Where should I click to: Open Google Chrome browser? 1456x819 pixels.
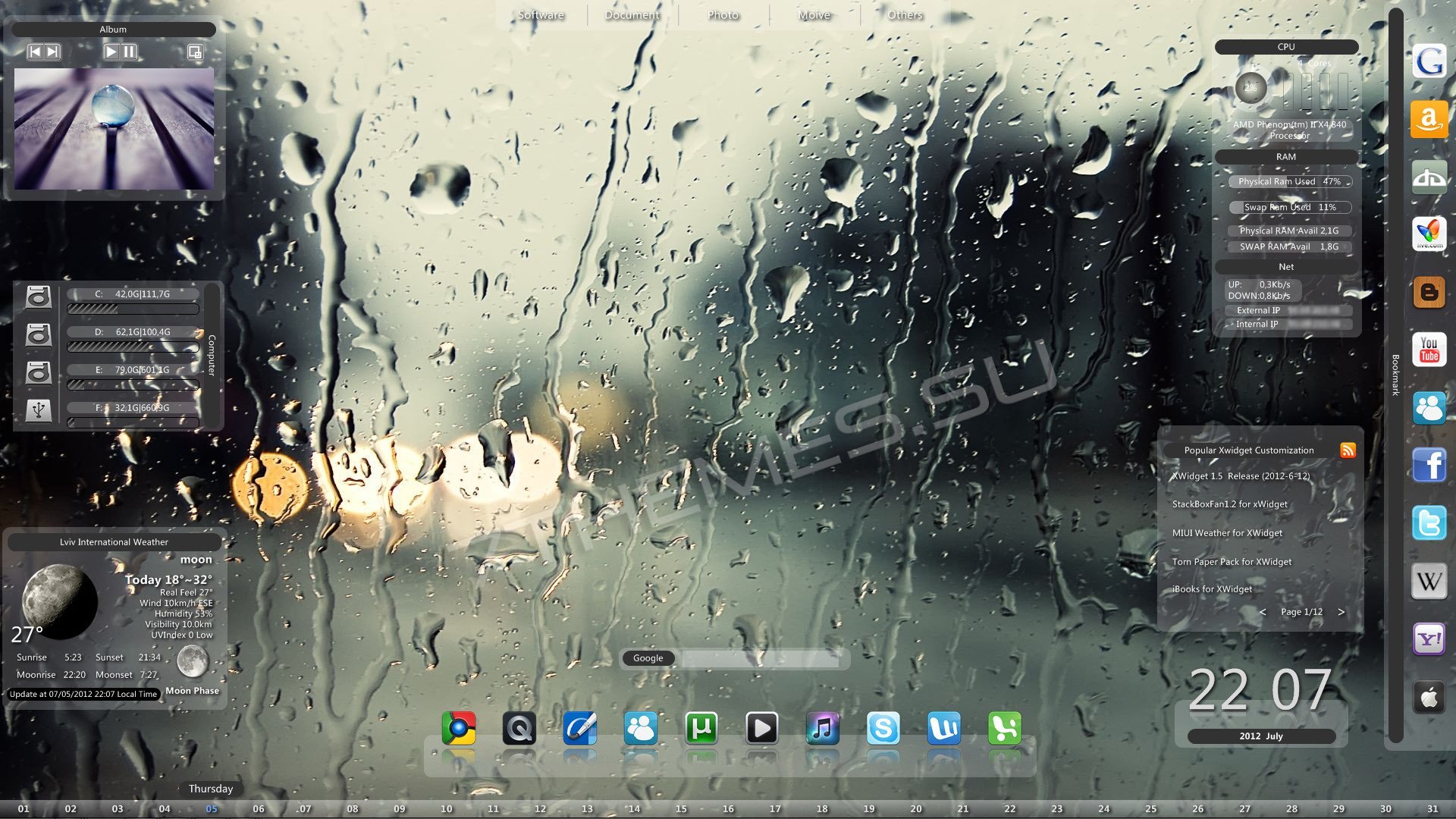pos(457,729)
